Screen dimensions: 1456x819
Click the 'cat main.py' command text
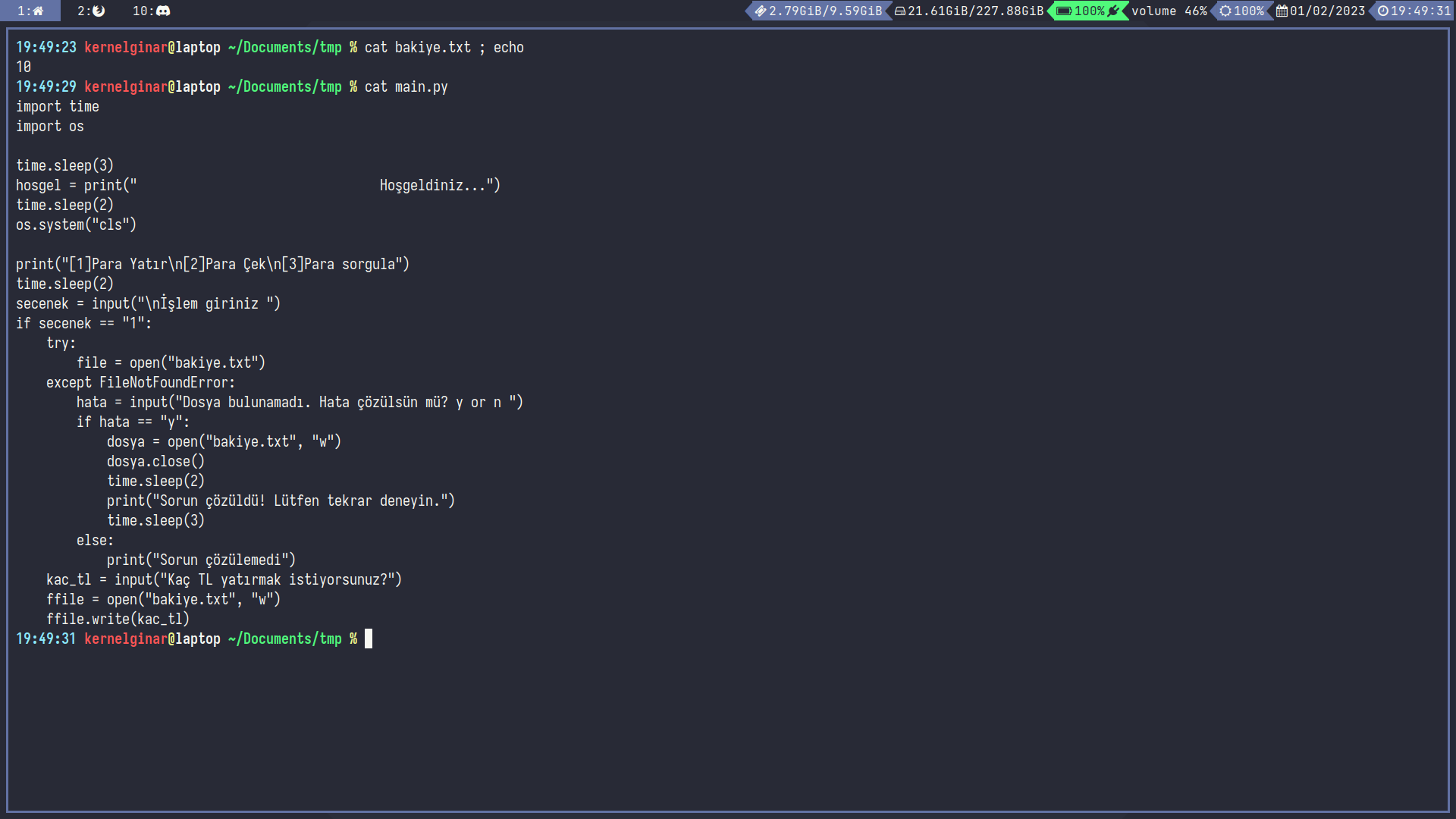pyautogui.click(x=406, y=86)
